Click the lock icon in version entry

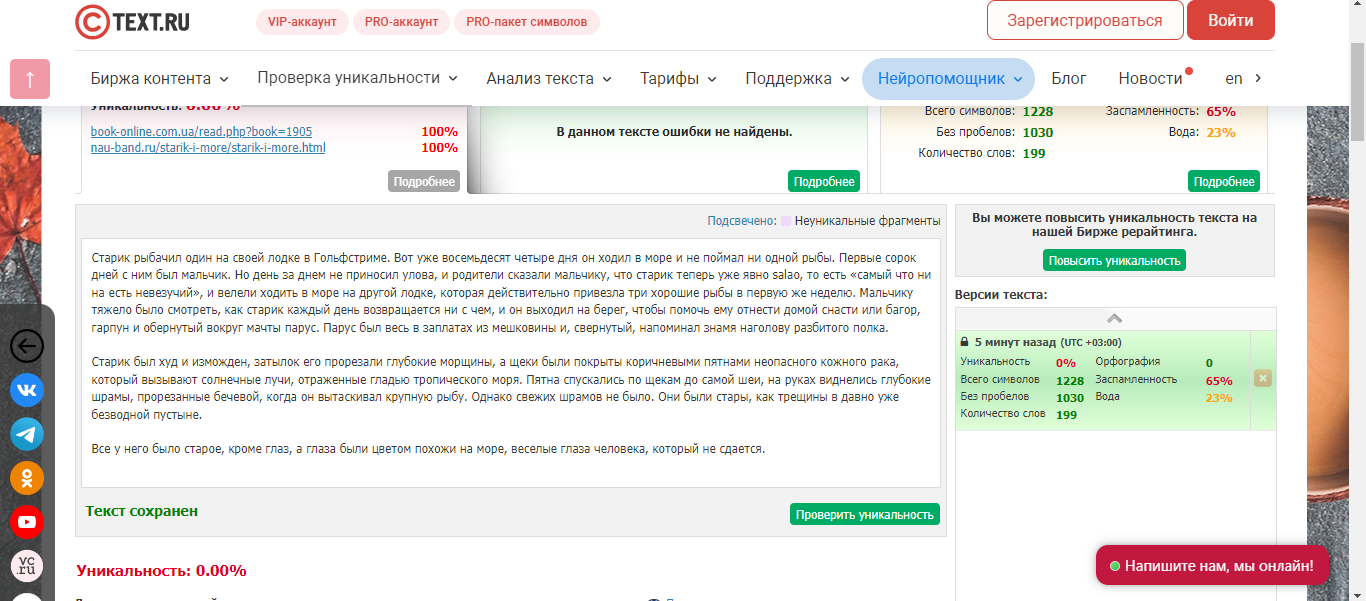pyautogui.click(x=964, y=342)
